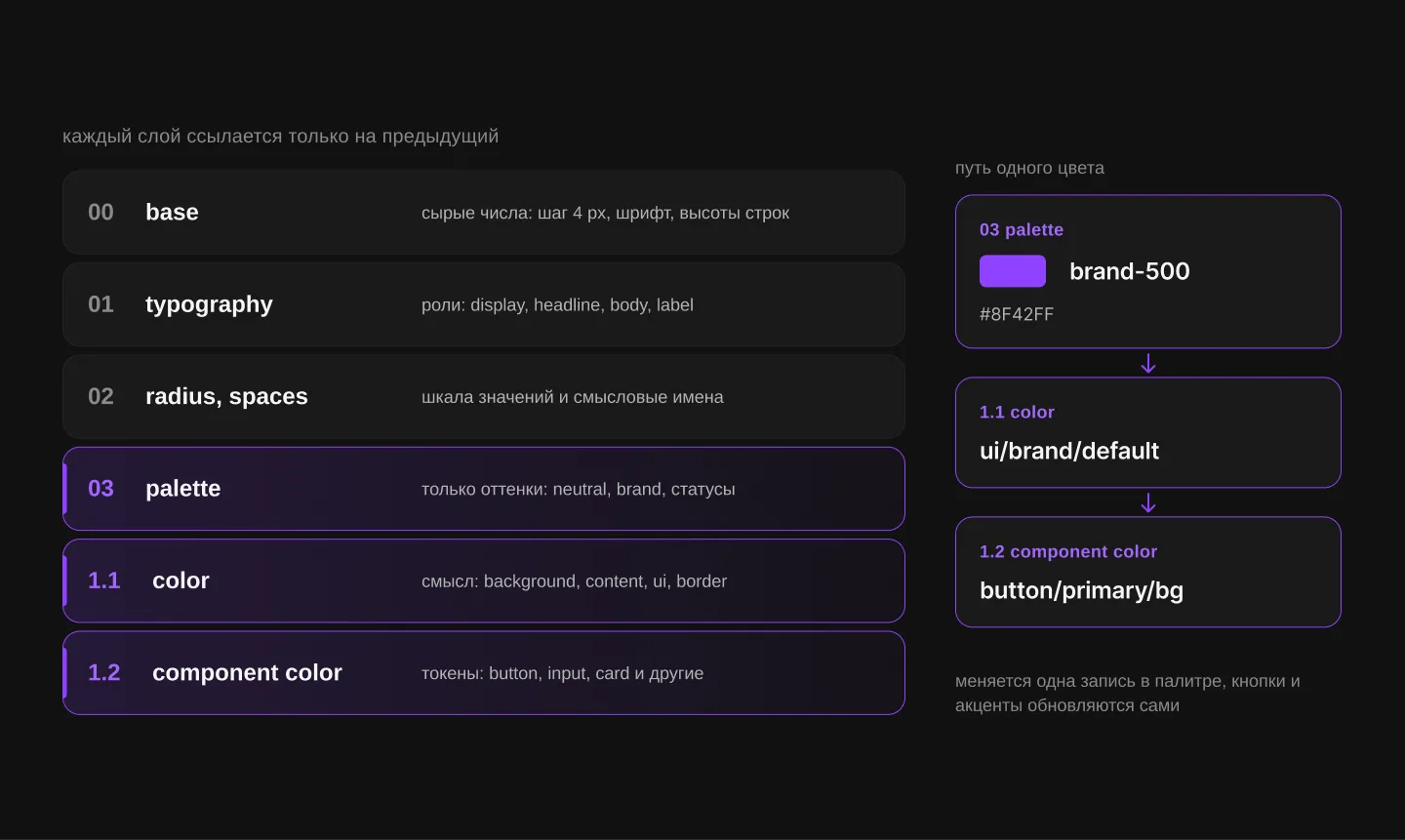The width and height of the screenshot is (1405, 840).
Task: Click the text "токены: button, input, card и другие"
Action: click(562, 673)
